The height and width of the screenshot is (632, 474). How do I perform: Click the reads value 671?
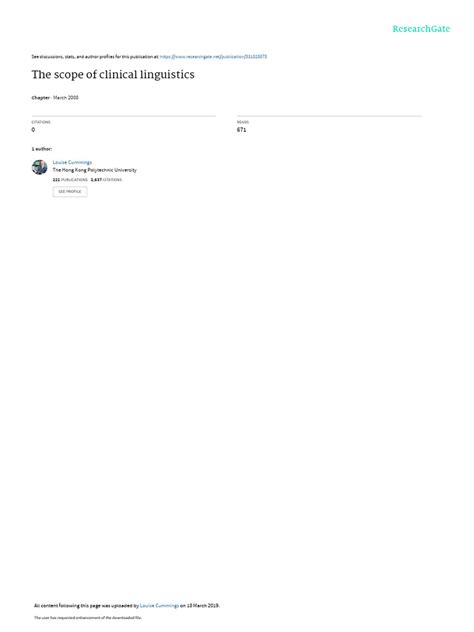241,130
